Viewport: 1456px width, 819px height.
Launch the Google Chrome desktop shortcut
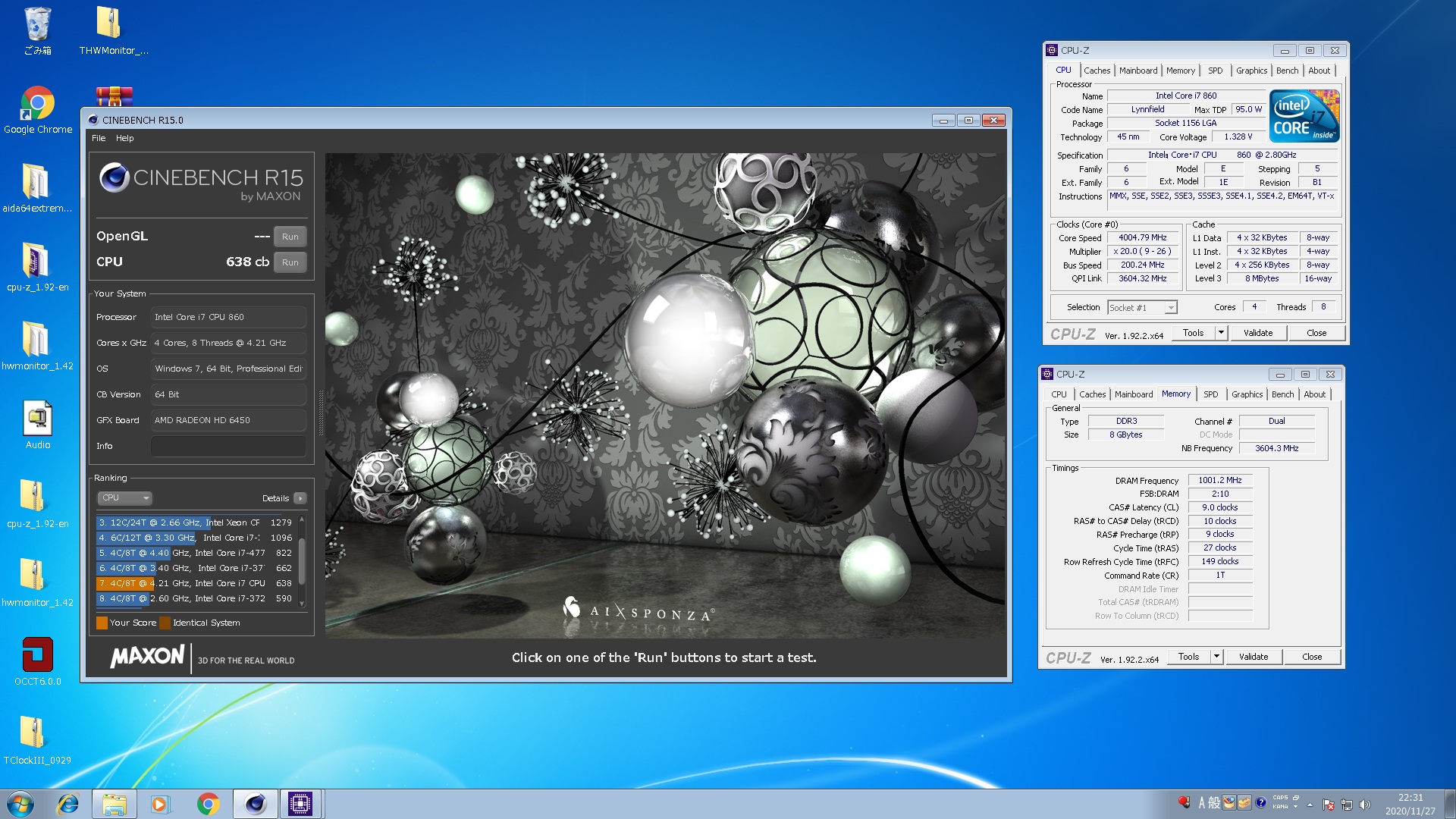pyautogui.click(x=38, y=110)
